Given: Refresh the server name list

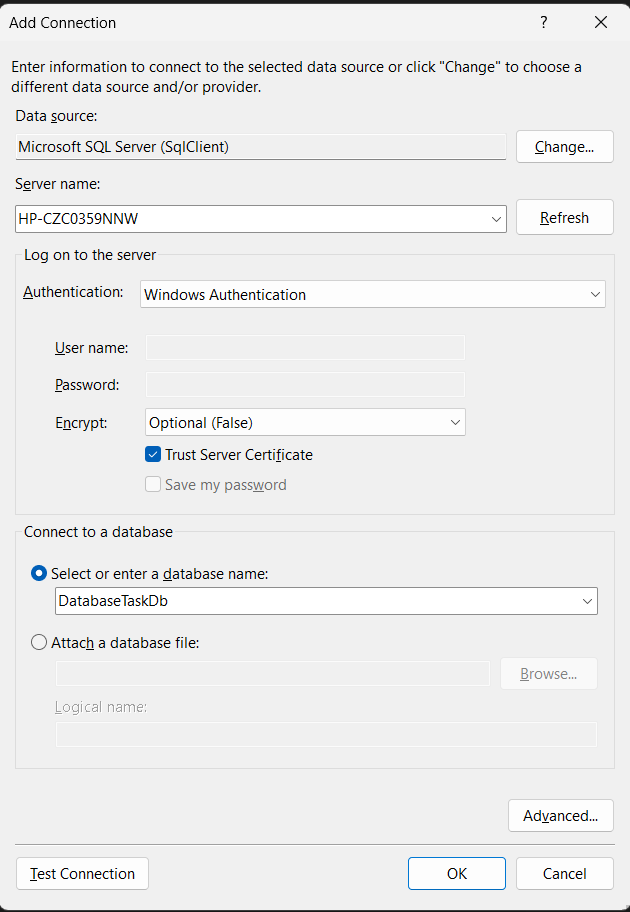Looking at the screenshot, I should coord(564,218).
